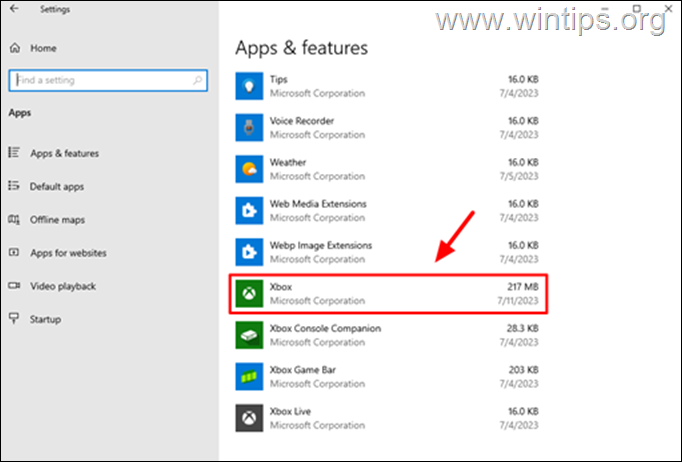Click the Voice Recorder app name
This screenshot has height=462, width=682.
click(302, 121)
